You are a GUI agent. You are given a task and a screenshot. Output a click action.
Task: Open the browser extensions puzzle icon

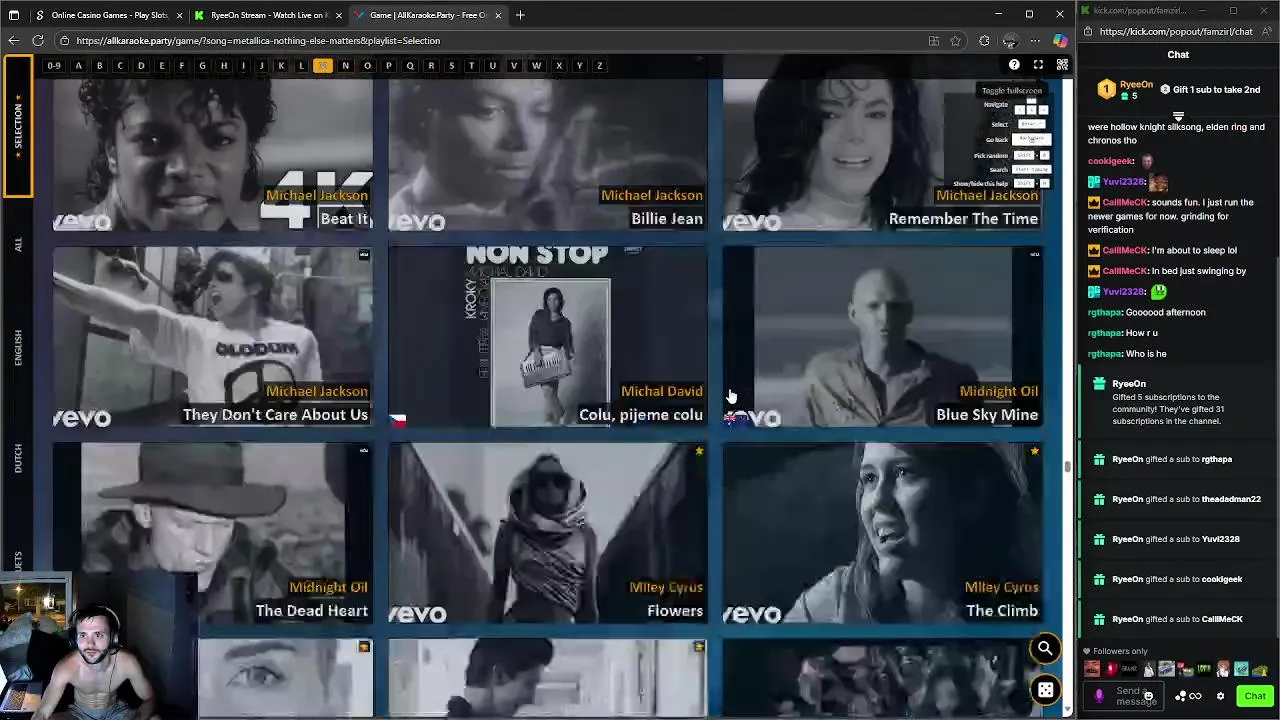(x=984, y=41)
